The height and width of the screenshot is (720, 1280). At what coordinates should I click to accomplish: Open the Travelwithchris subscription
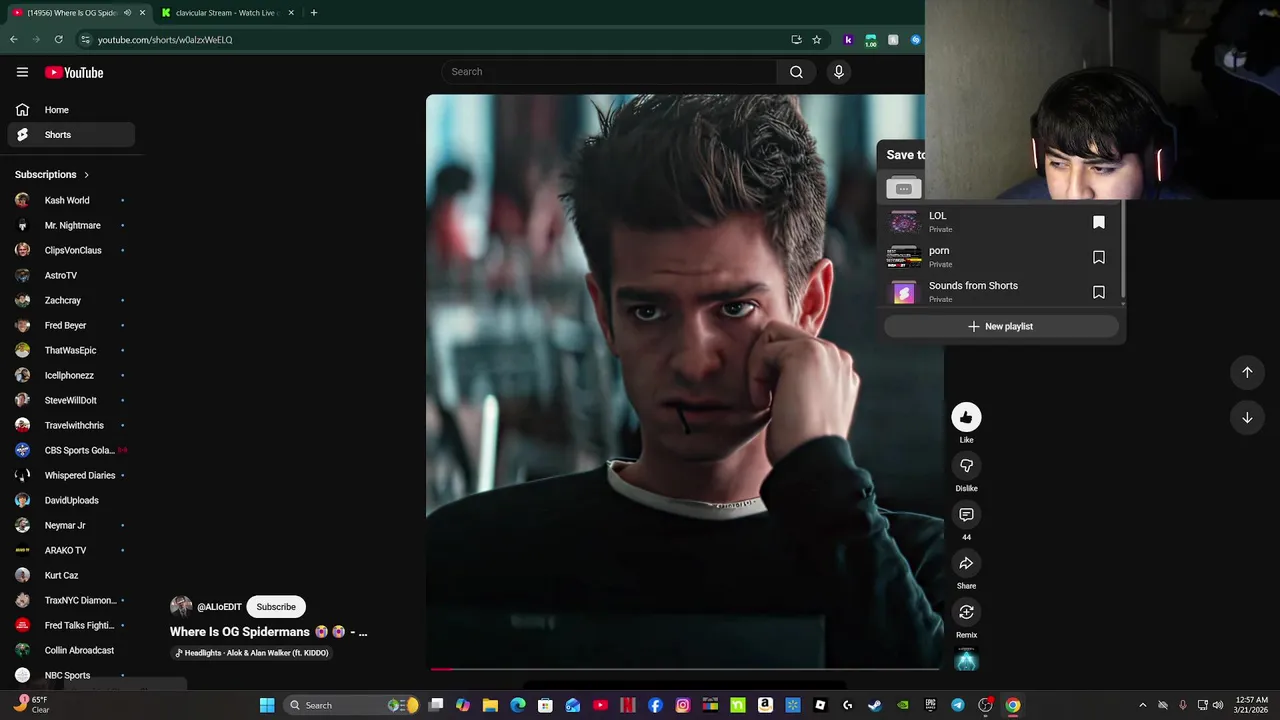pyautogui.click(x=70, y=425)
